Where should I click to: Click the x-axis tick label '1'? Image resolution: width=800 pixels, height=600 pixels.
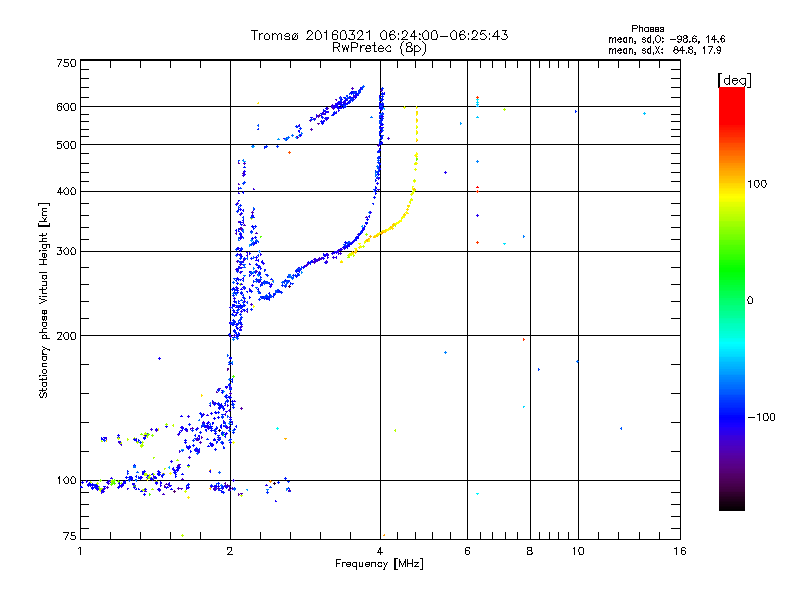[x=80, y=551]
